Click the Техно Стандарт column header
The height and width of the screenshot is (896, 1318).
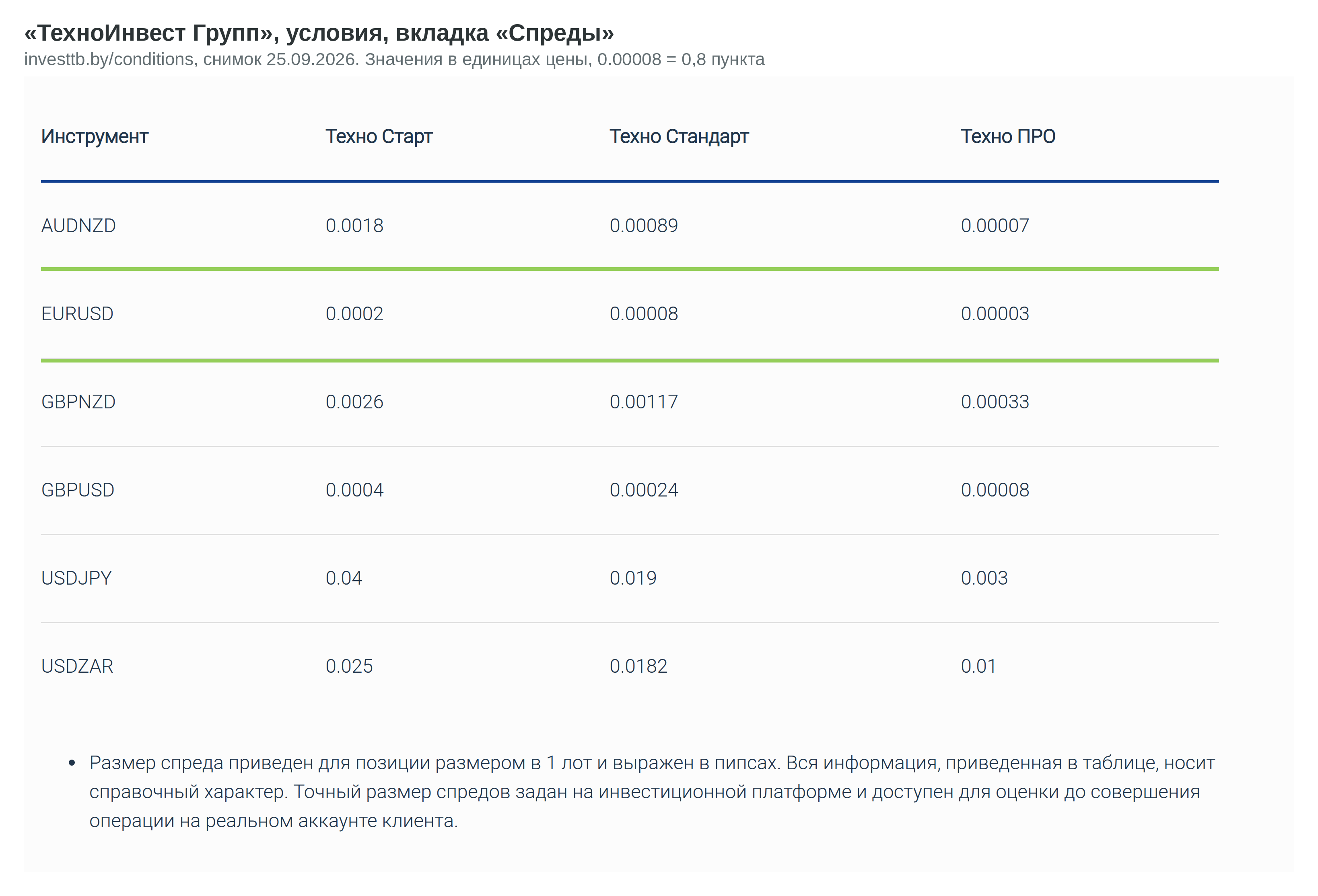(679, 137)
